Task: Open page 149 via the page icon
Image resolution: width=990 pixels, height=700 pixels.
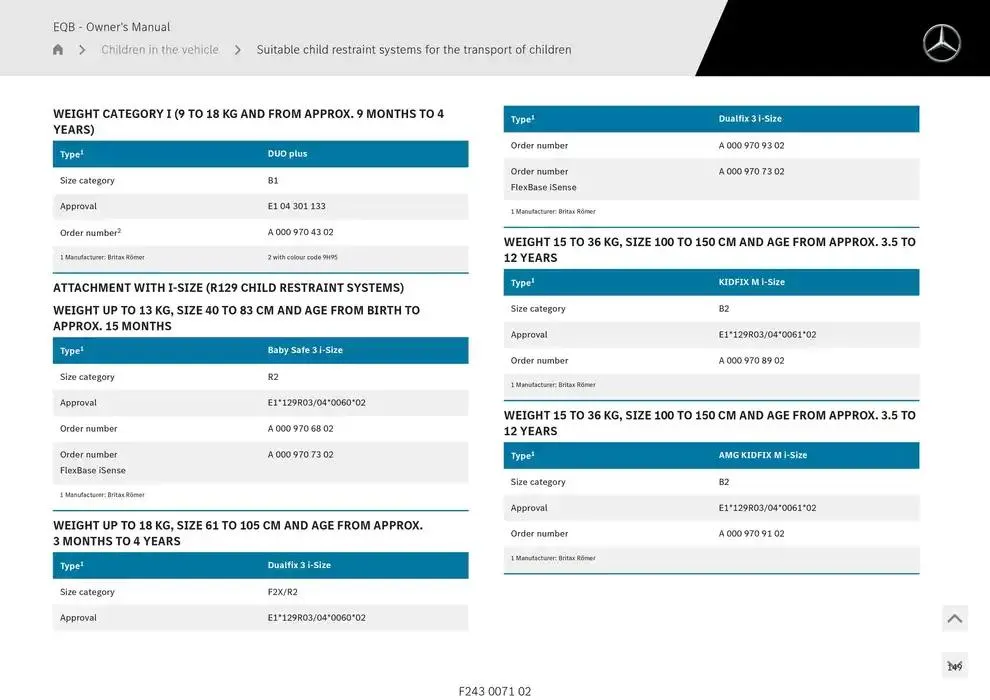Action: click(x=954, y=664)
